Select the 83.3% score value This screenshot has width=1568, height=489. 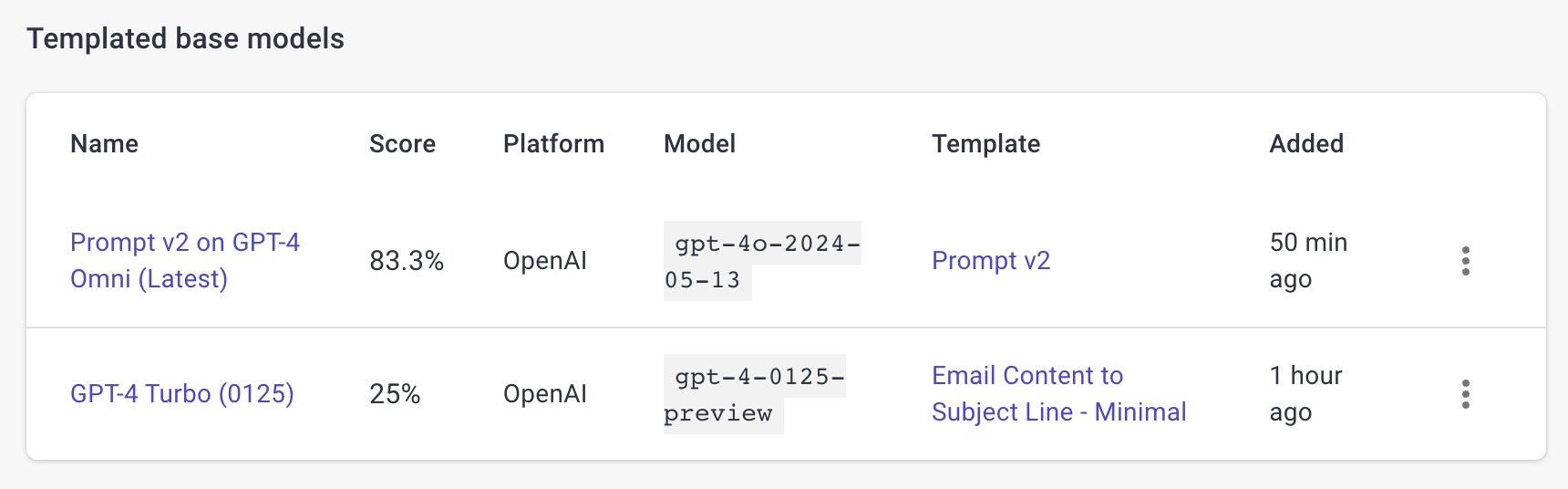coord(407,262)
